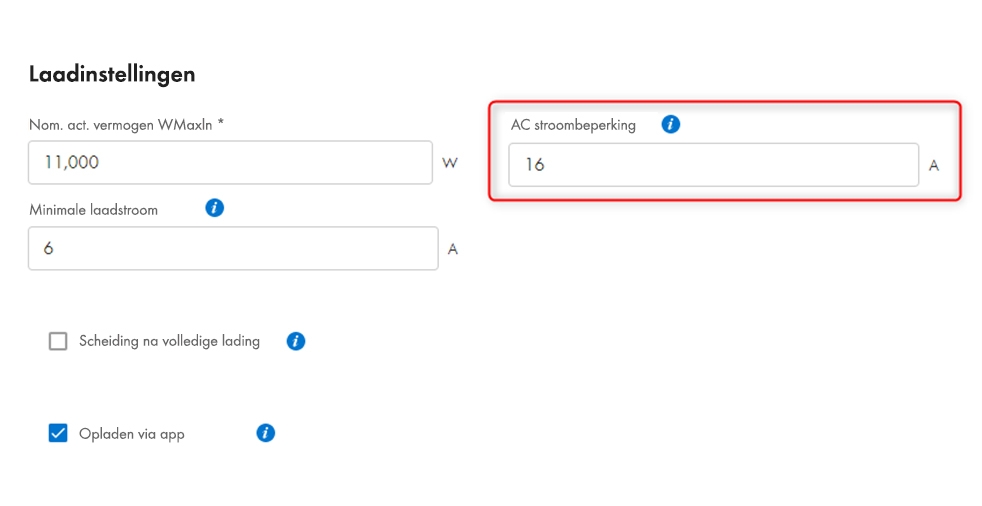Select the Minimale laadstroom input field
The height and width of the screenshot is (506, 982).
point(232,248)
